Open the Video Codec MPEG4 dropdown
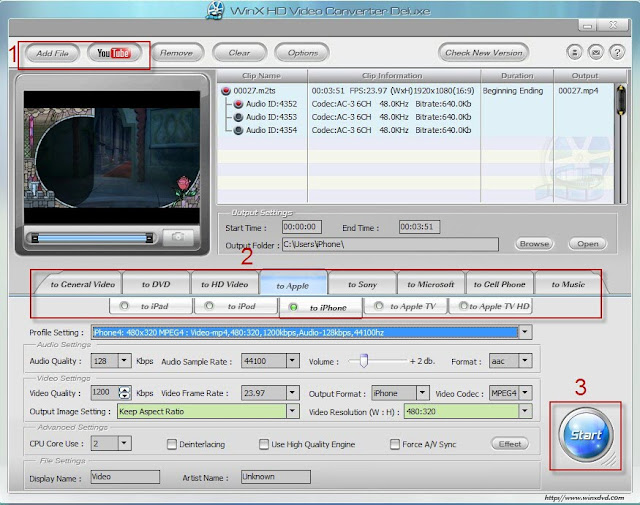 pos(525,393)
